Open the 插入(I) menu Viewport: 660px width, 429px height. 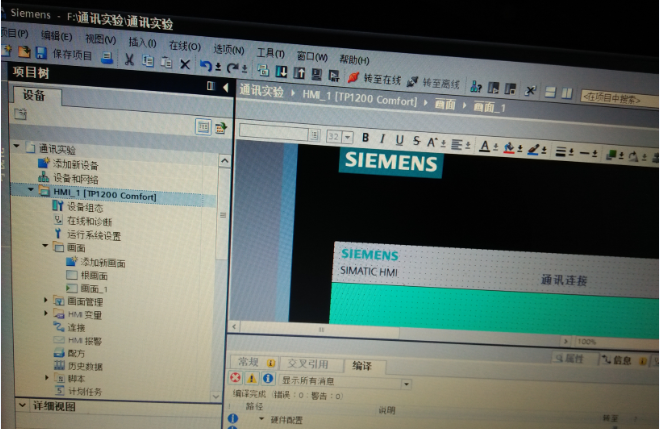pos(142,43)
